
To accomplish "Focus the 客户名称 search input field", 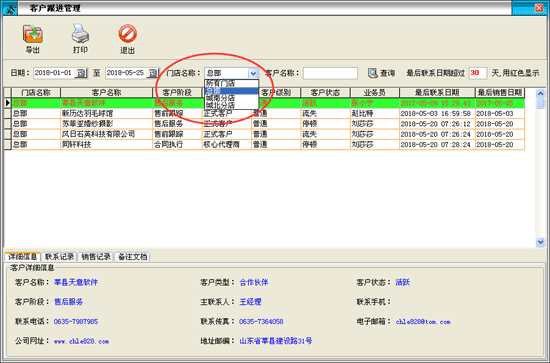I will (x=330, y=73).
